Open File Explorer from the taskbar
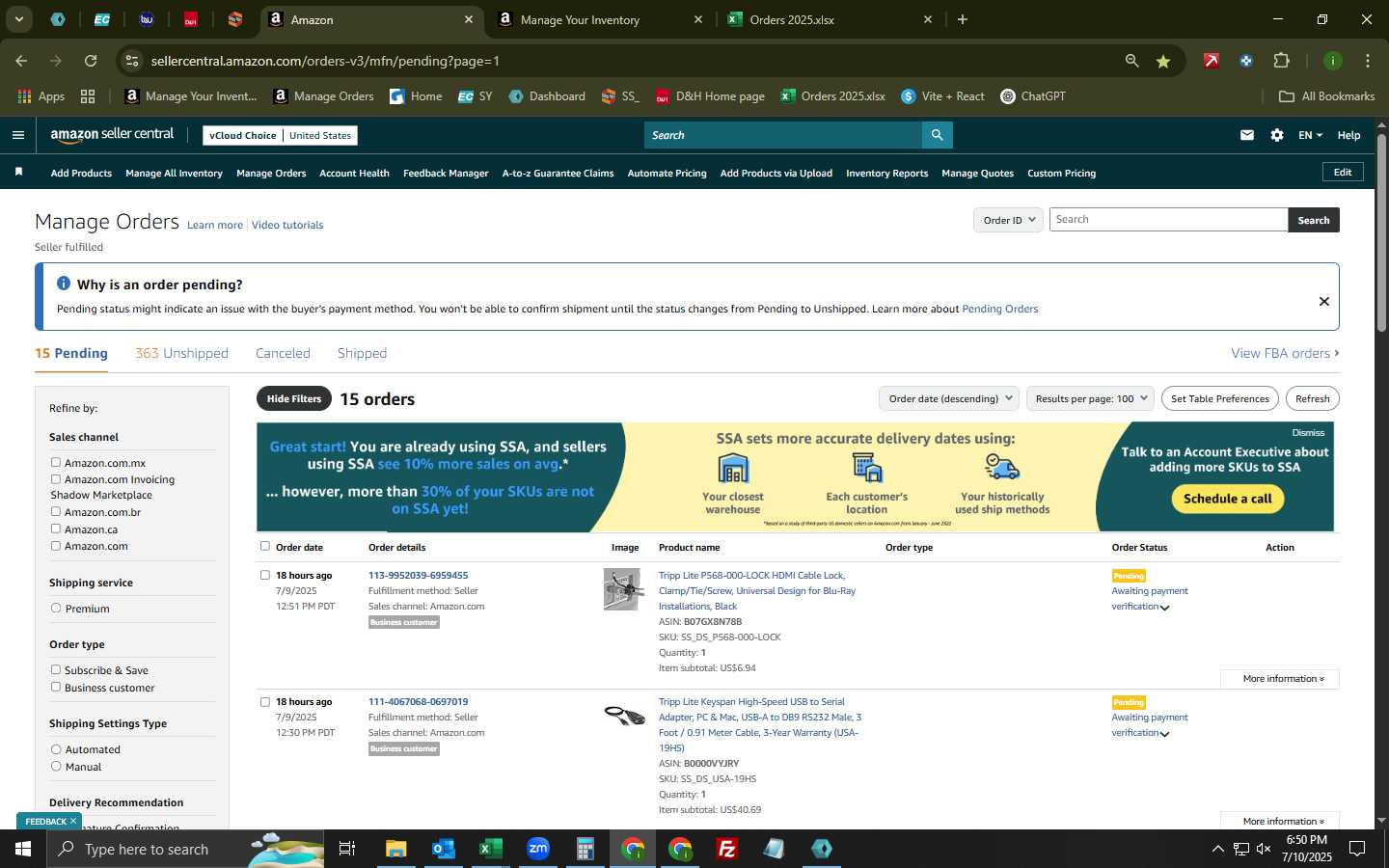Screen dimensions: 1389x868 point(395,849)
